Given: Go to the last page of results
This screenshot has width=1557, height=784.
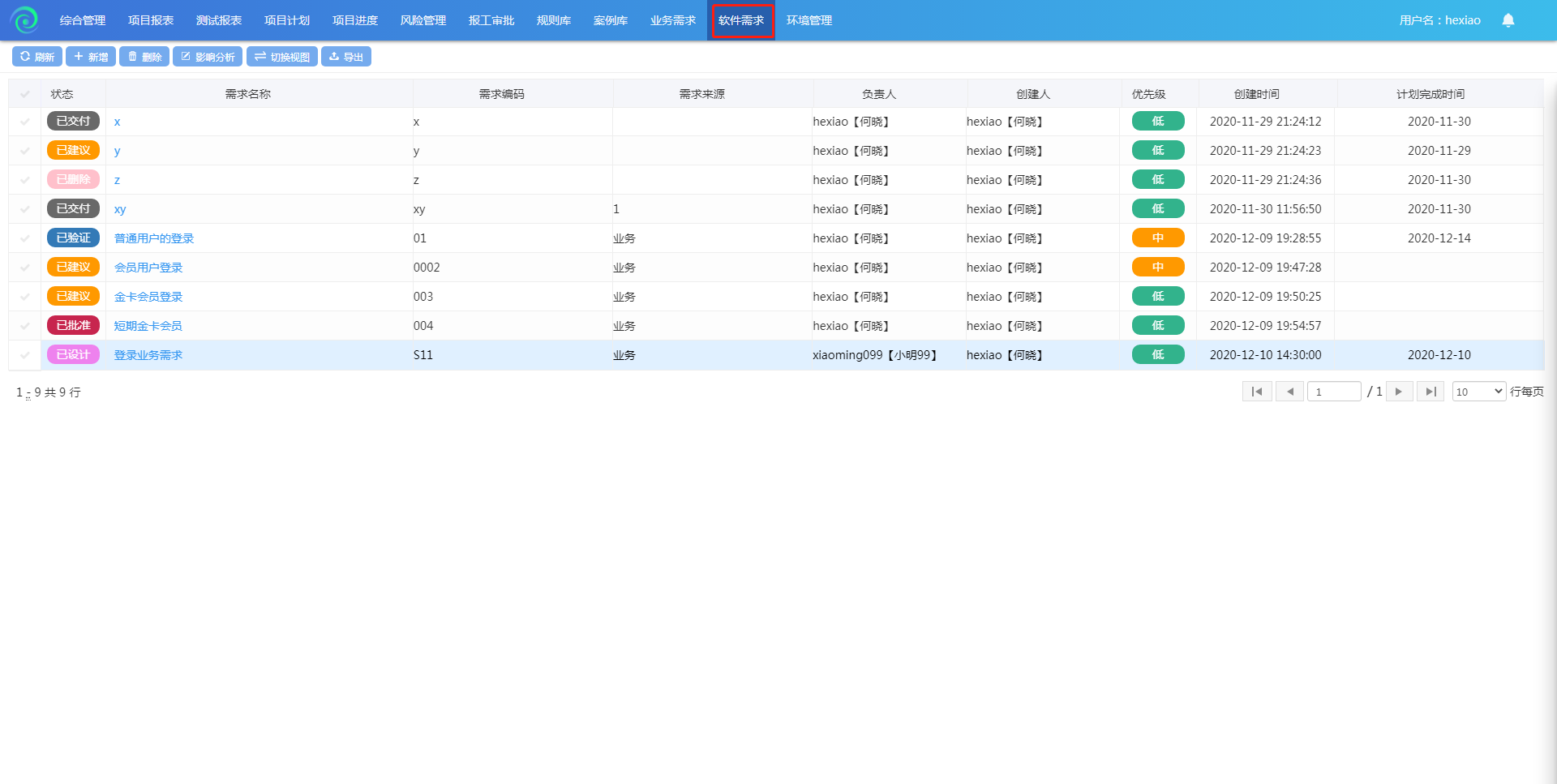Looking at the screenshot, I should coord(1430,392).
